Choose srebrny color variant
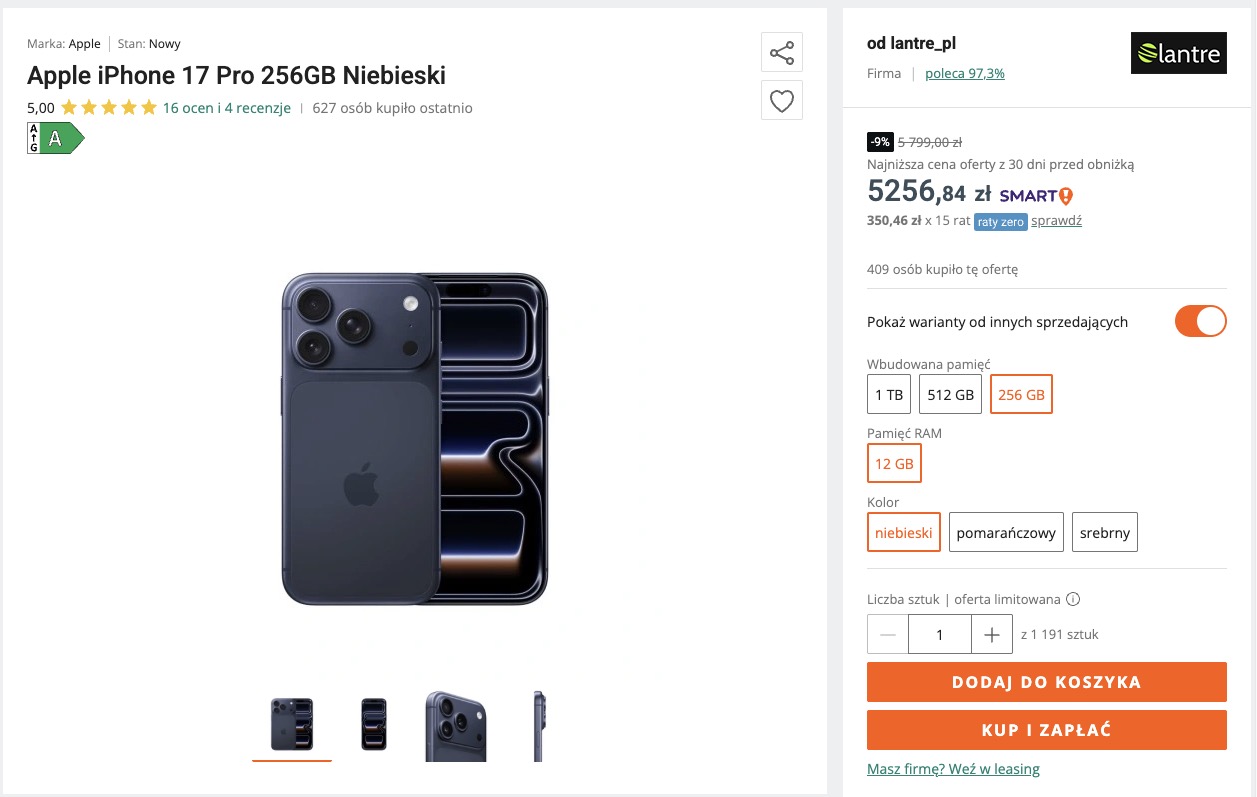The height and width of the screenshot is (797, 1257). pos(1104,533)
